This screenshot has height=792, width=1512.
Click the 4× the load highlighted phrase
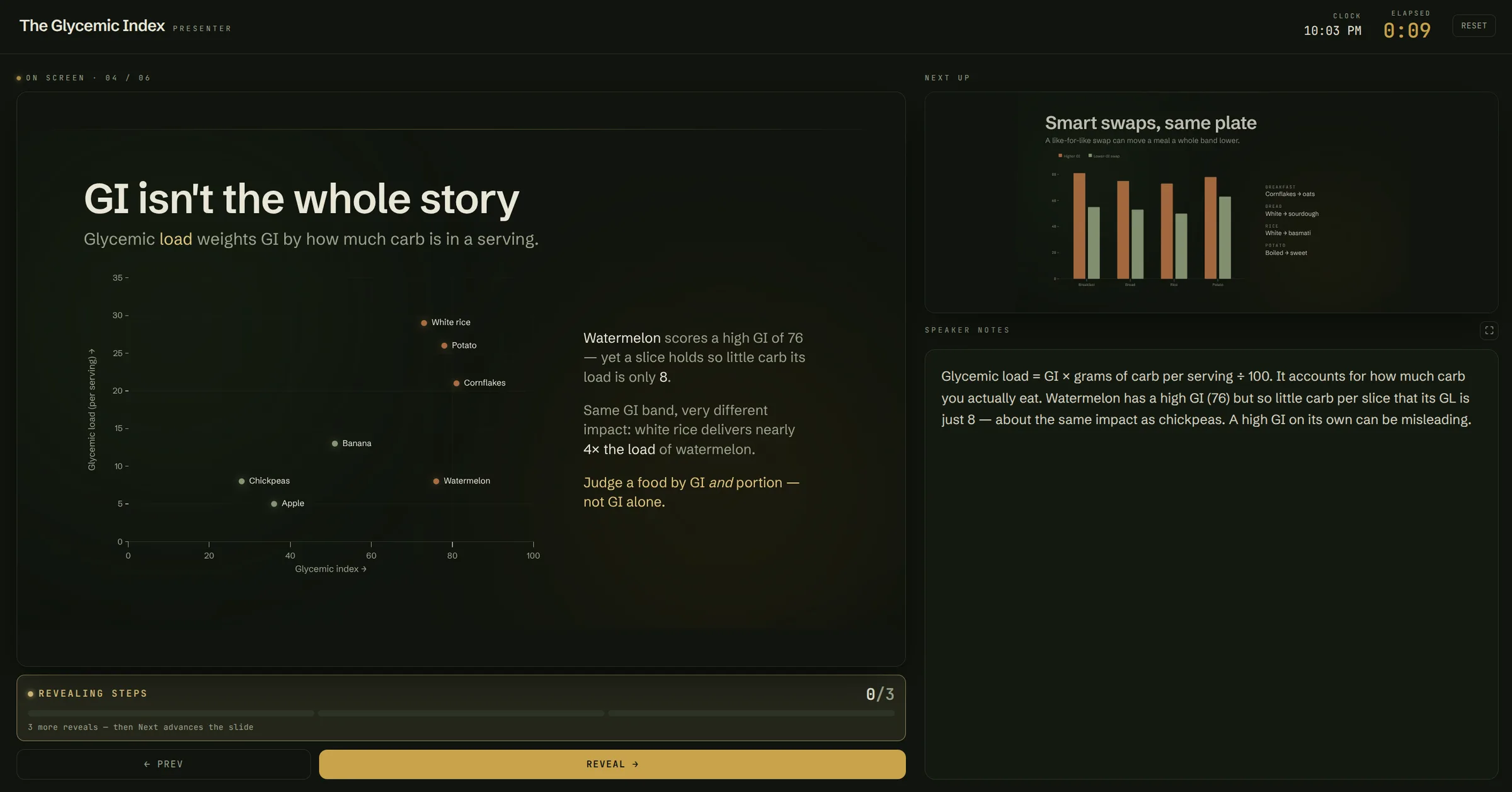point(619,450)
